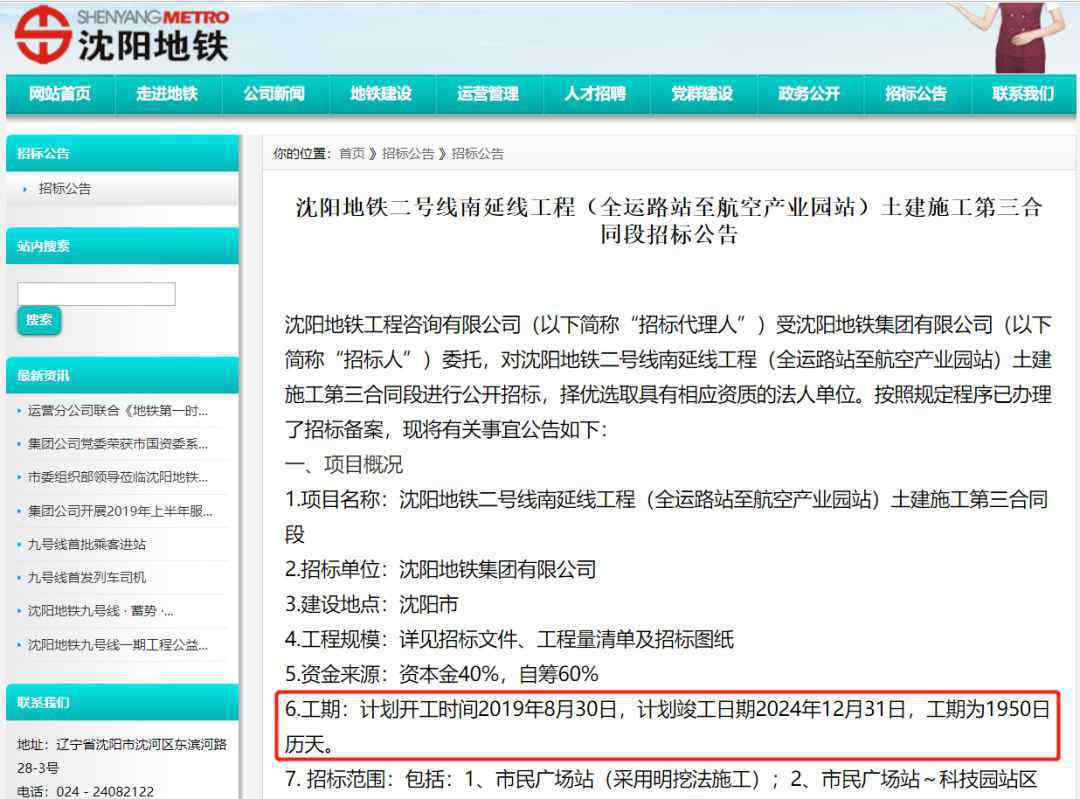Image resolution: width=1080 pixels, height=799 pixels.
Task: Open the 运营管理 menu item
Action: click(488, 94)
